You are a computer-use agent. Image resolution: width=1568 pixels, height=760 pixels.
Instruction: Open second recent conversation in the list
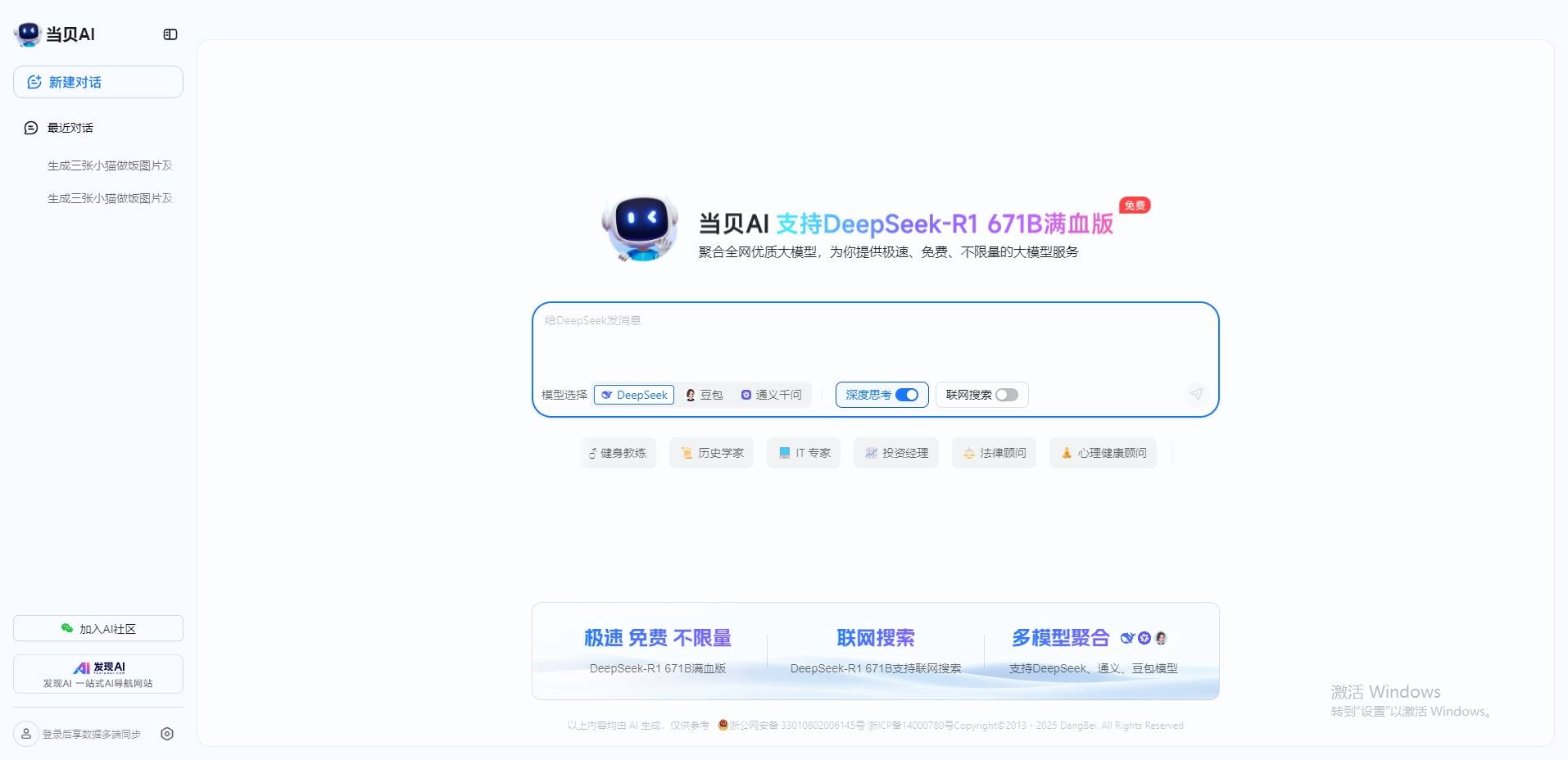point(110,198)
